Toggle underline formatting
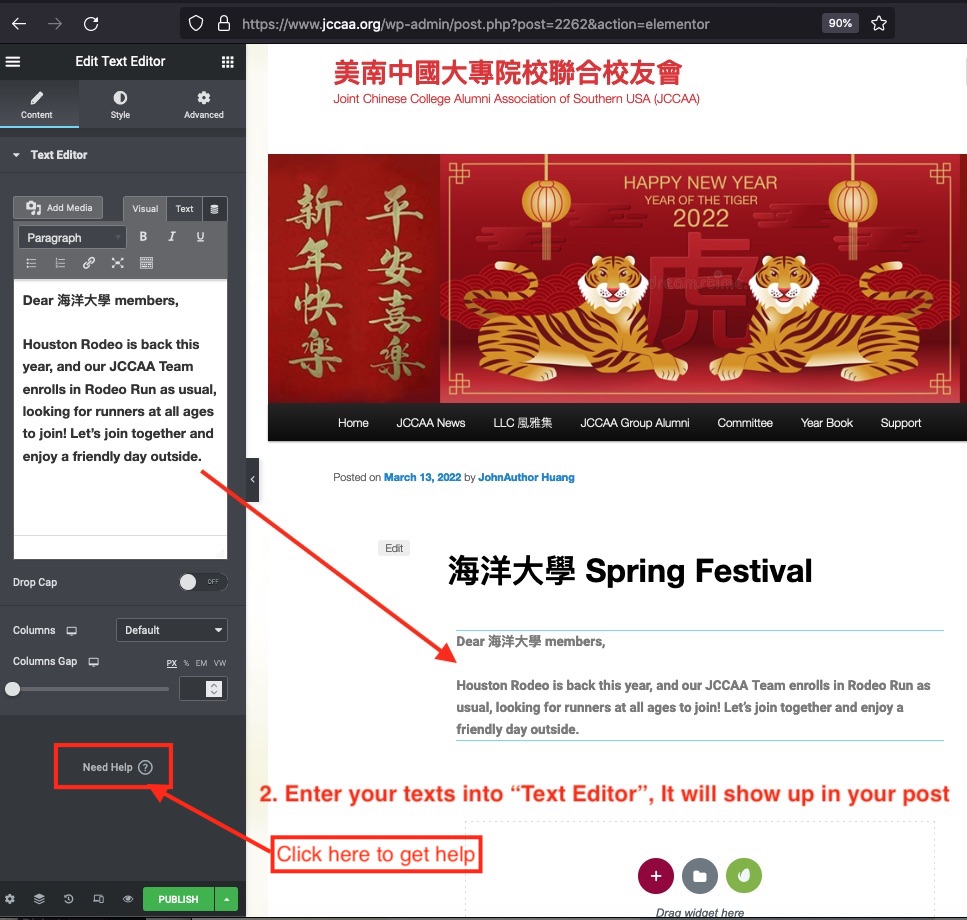967x920 pixels. coord(200,236)
